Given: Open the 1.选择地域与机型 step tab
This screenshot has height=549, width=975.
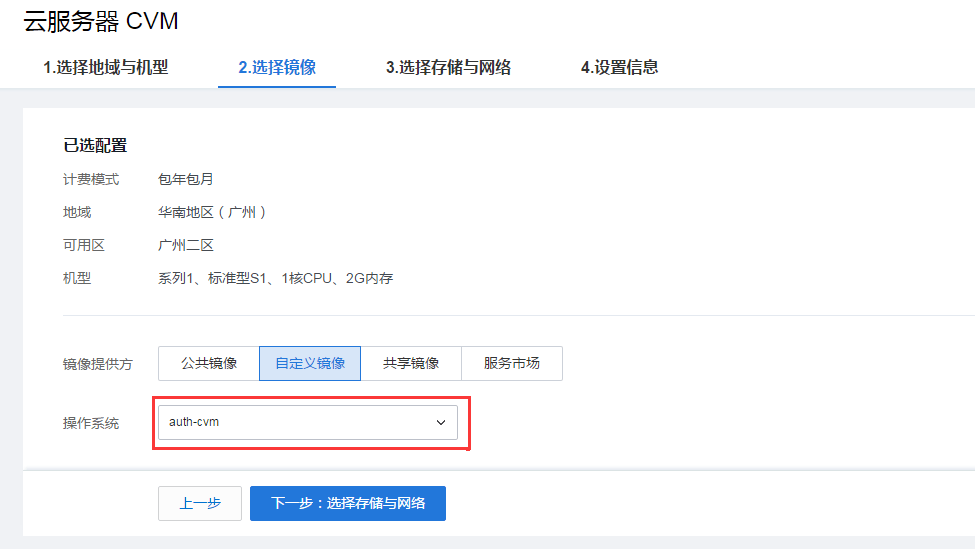Looking at the screenshot, I should coord(106,67).
